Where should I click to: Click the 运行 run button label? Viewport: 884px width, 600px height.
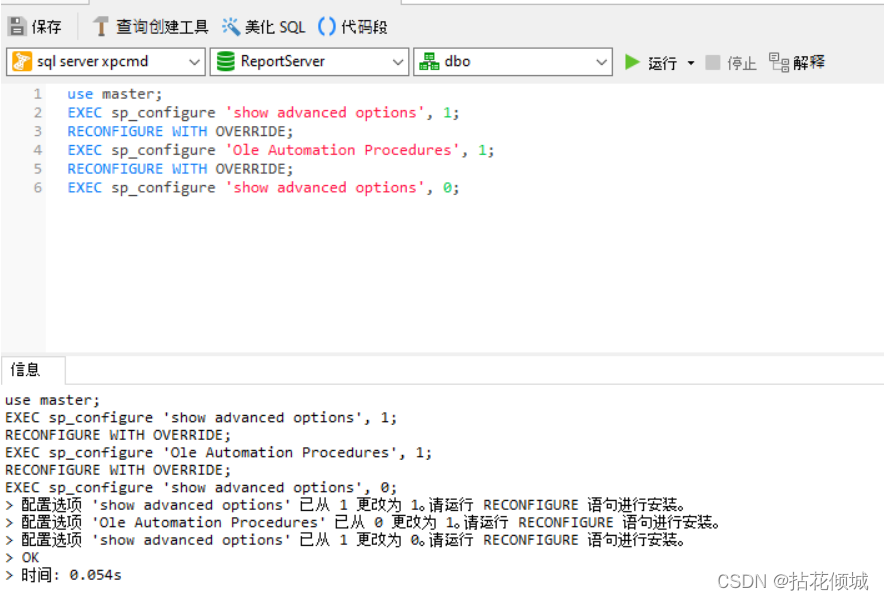(x=660, y=61)
